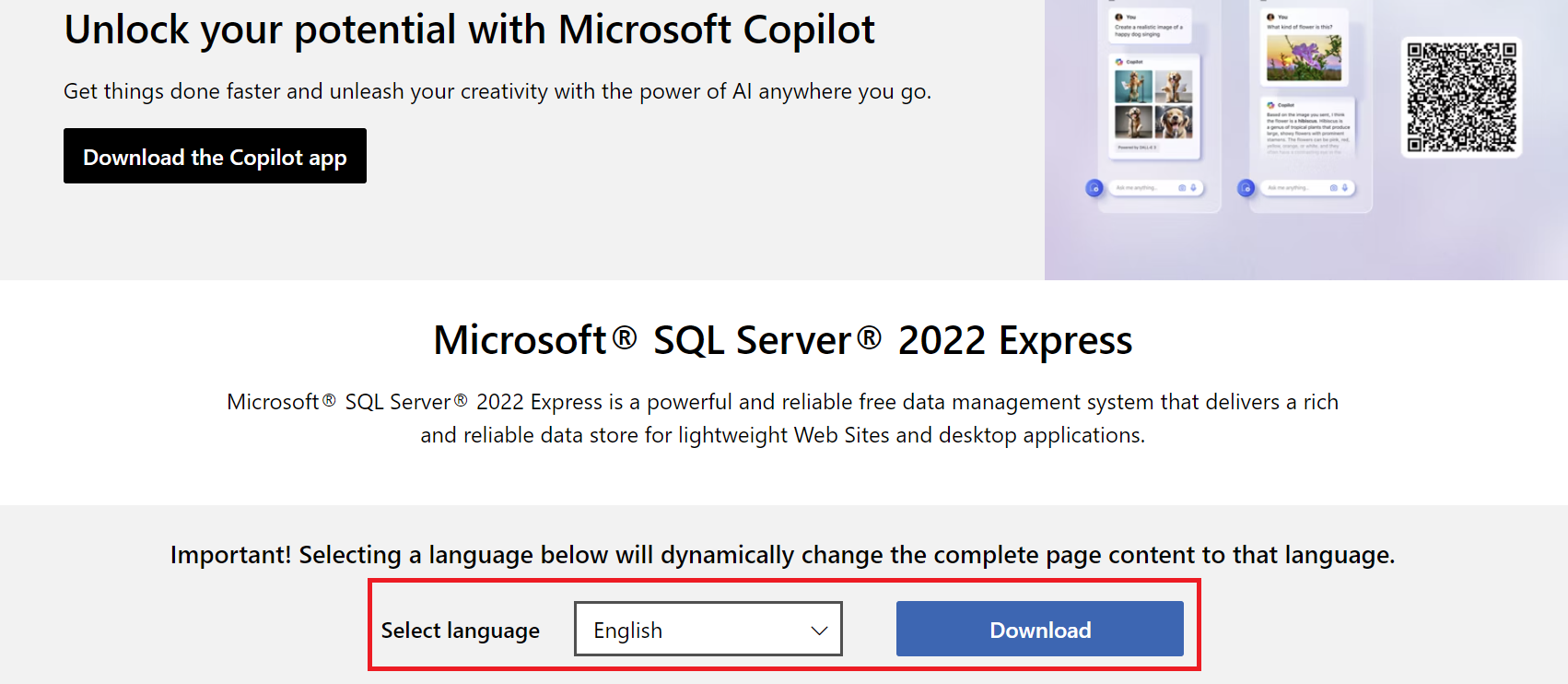
Task: Click the Select language label
Action: point(461,631)
